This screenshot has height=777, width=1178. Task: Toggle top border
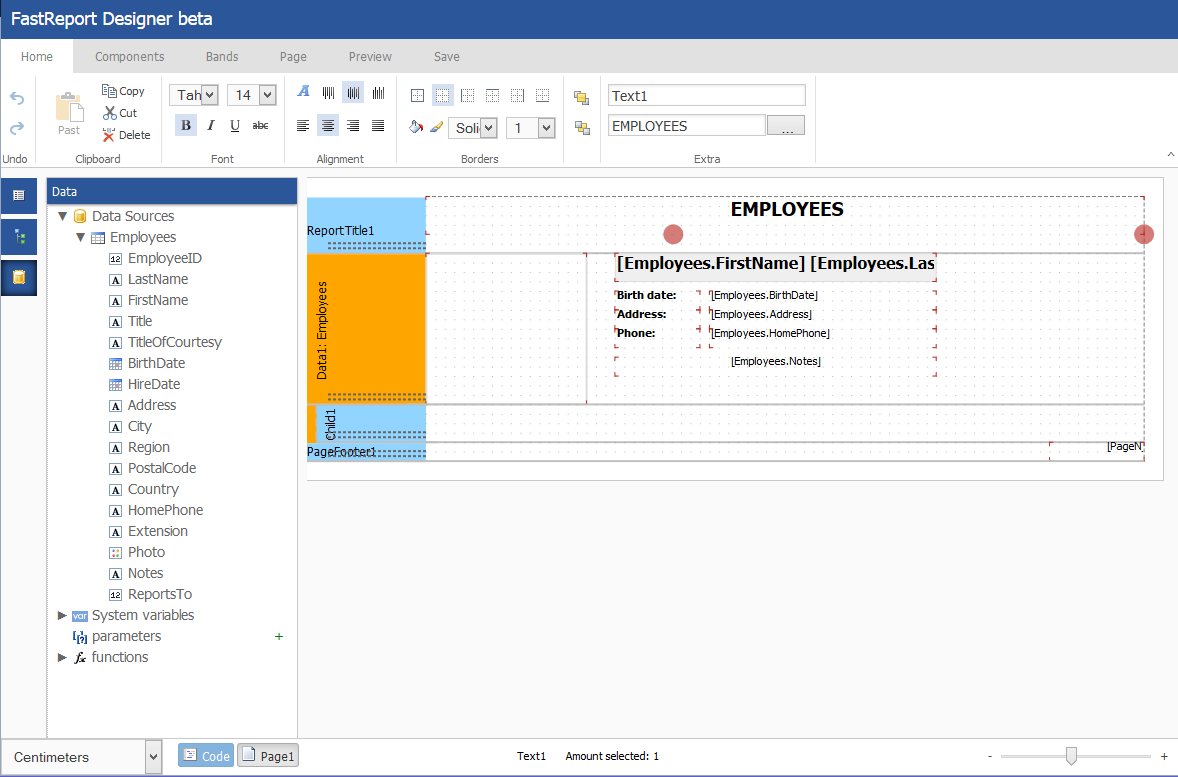click(492, 95)
